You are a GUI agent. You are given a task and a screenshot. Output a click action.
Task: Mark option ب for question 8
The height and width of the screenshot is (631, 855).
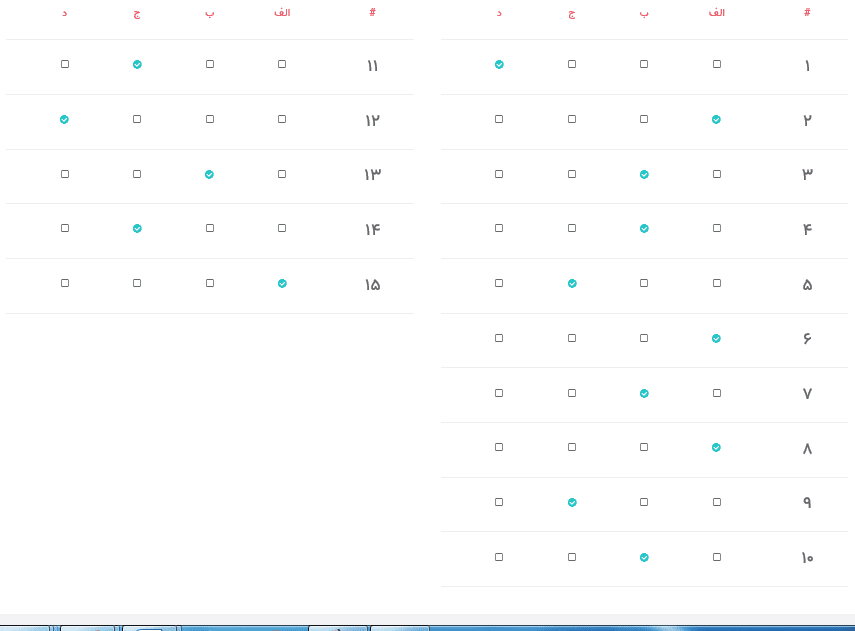pos(644,447)
